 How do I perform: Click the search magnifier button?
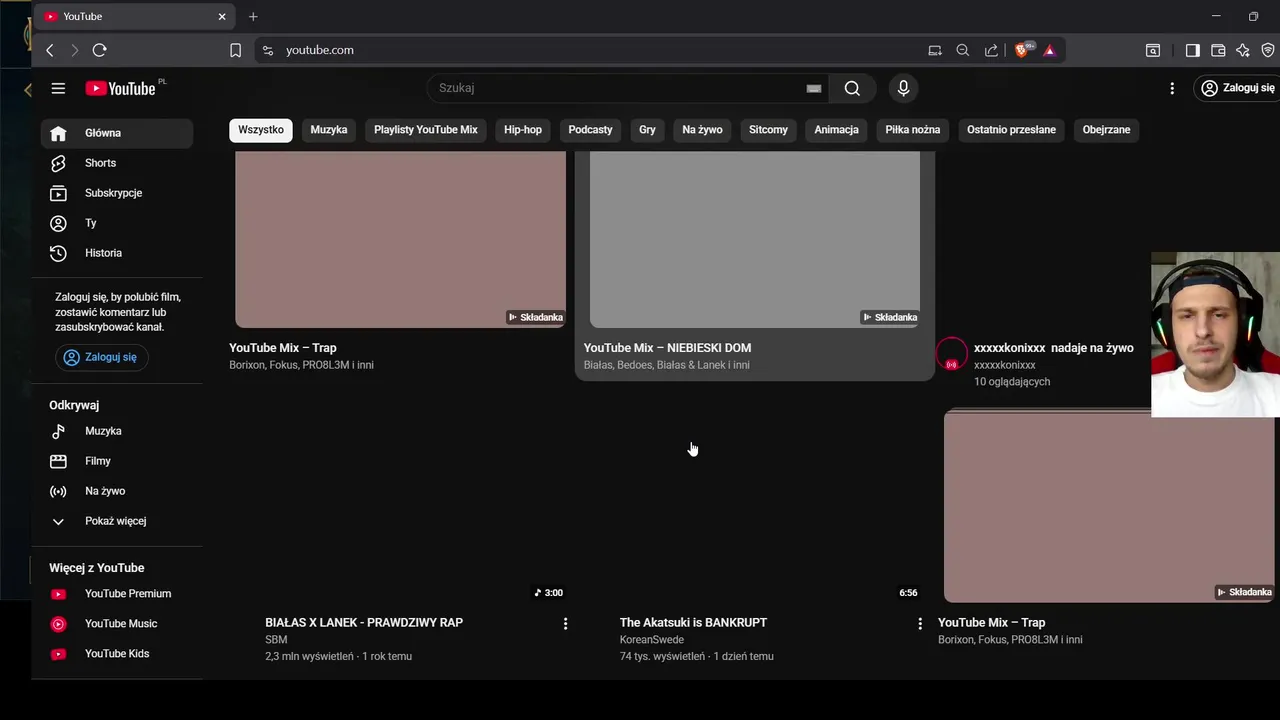(852, 88)
